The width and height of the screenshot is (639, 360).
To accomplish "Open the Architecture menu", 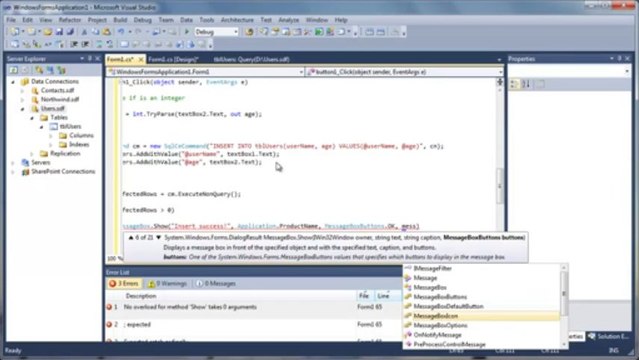I will pos(237,20).
